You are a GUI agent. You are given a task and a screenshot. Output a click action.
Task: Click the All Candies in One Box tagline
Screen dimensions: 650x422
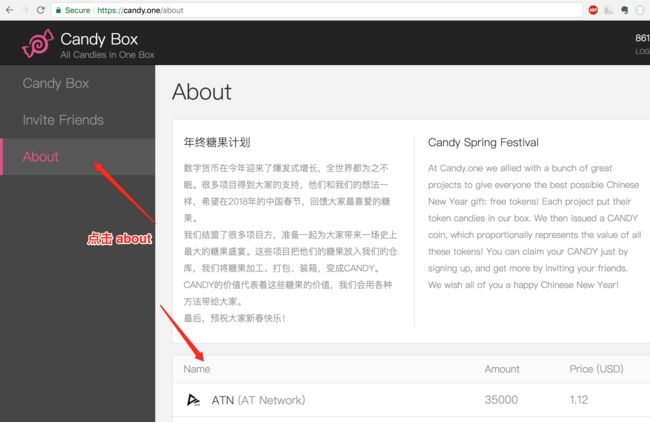pos(107,55)
